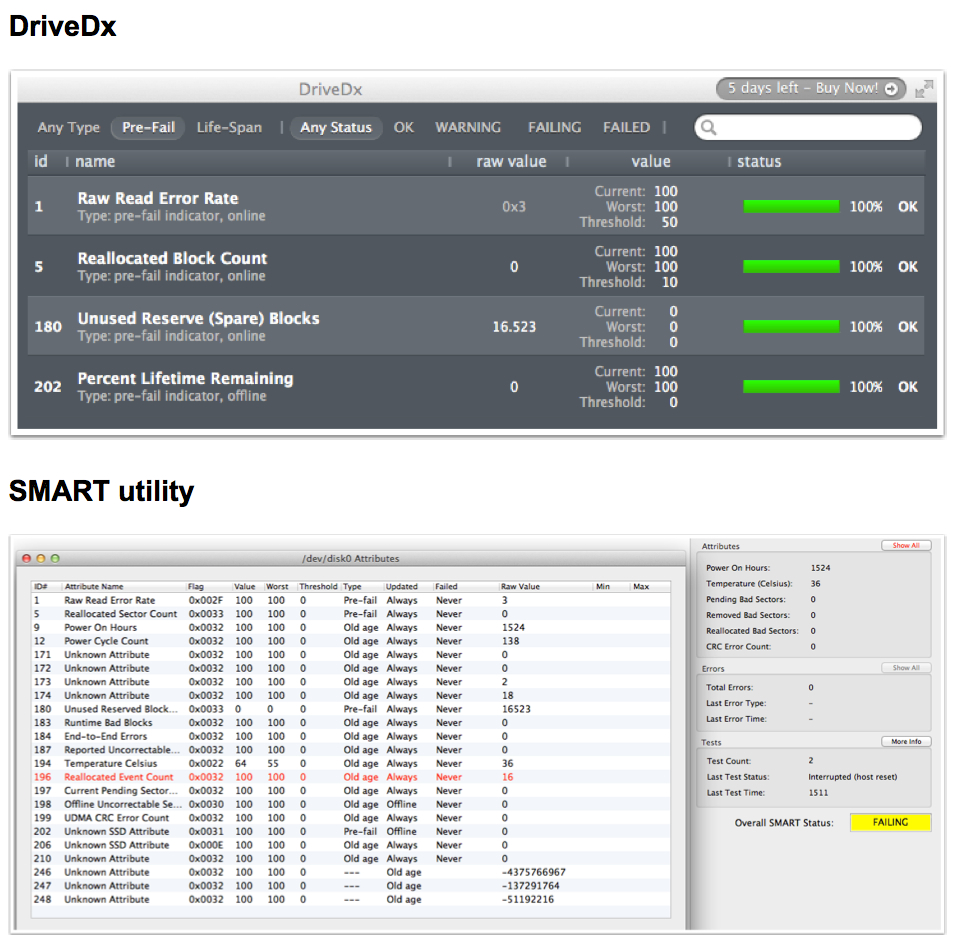Click the fullscreen arrows icon in DriveDx
Viewport: 957px width, 935px height.
[x=924, y=89]
